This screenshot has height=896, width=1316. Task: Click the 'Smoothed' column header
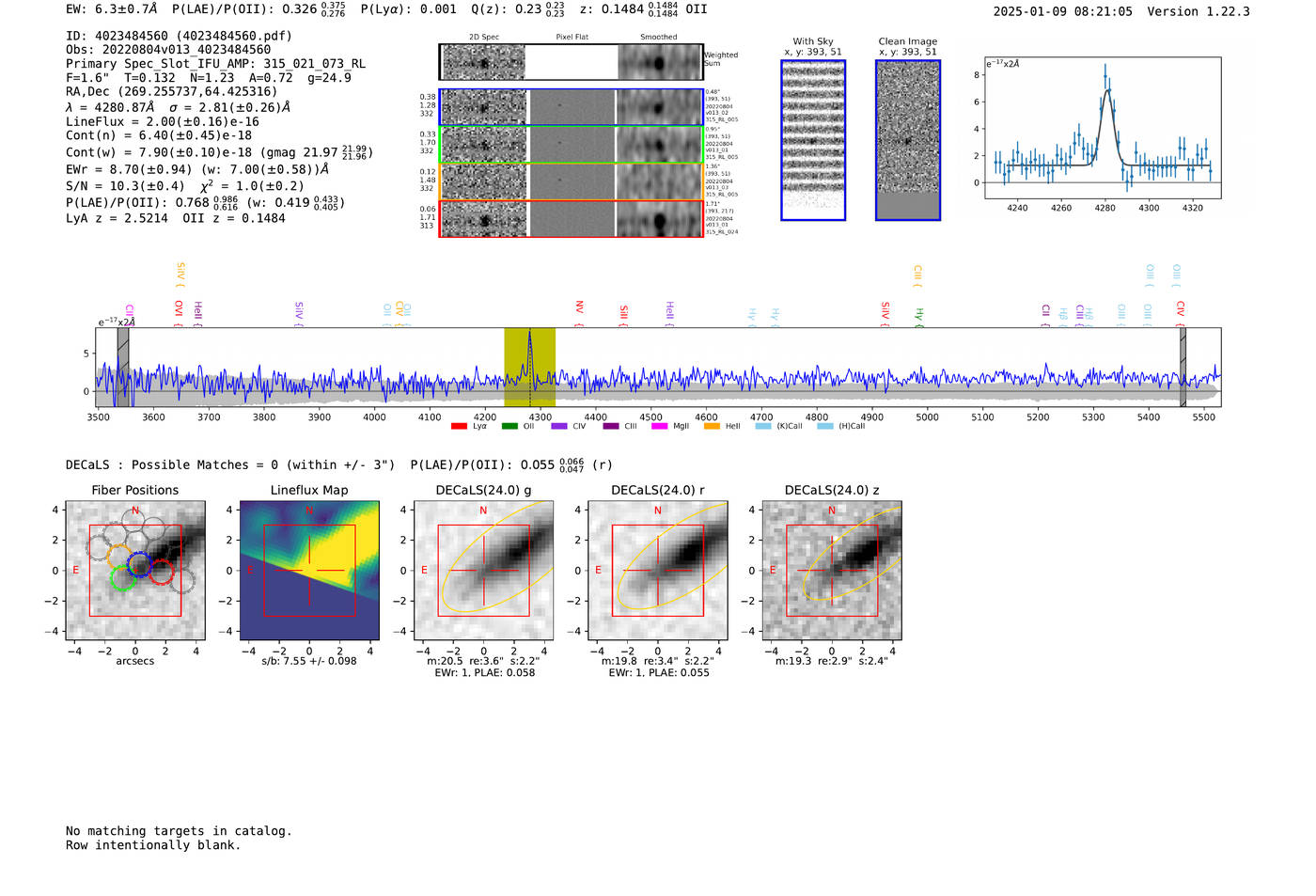tap(659, 38)
